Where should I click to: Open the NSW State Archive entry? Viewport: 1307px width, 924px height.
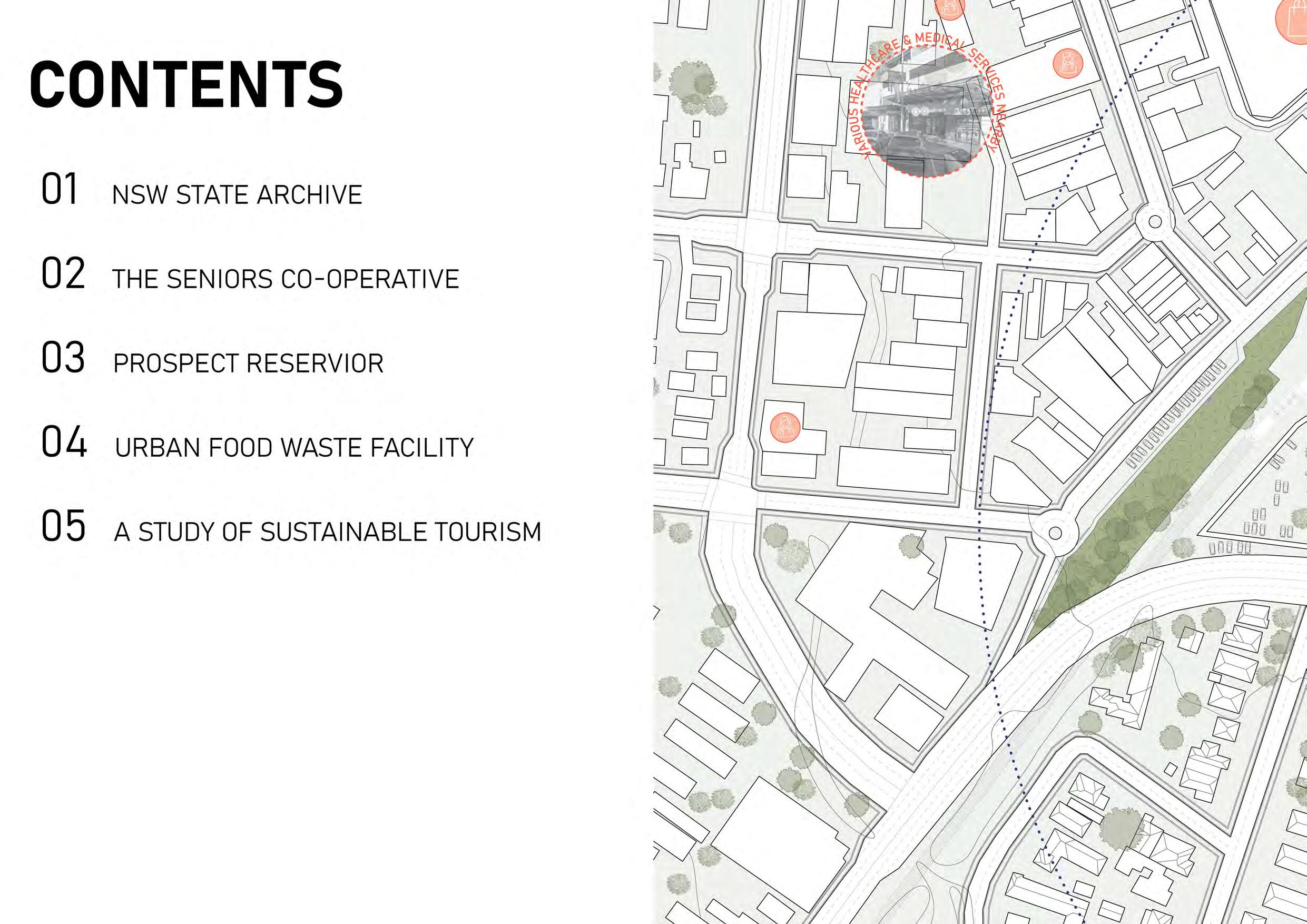pyautogui.click(x=237, y=195)
